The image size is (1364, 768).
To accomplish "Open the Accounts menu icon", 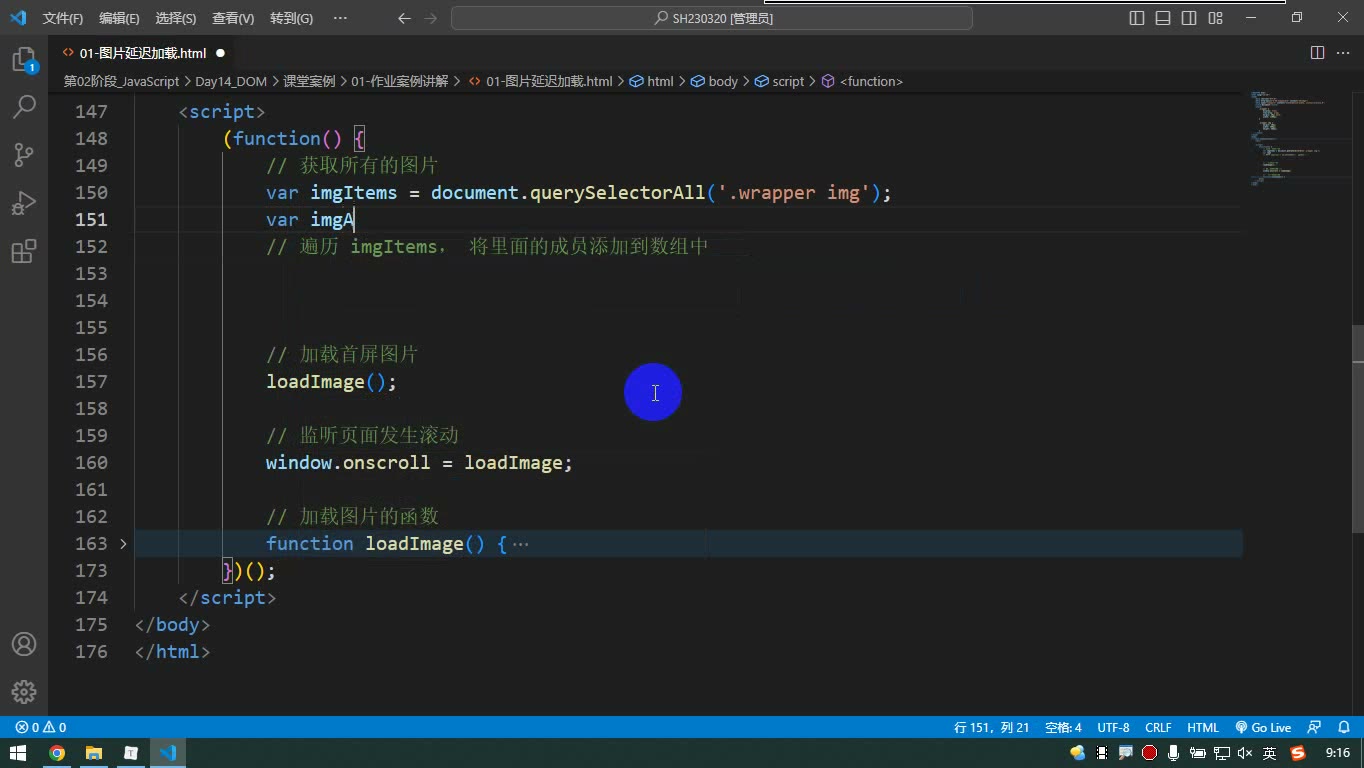I will (x=24, y=644).
